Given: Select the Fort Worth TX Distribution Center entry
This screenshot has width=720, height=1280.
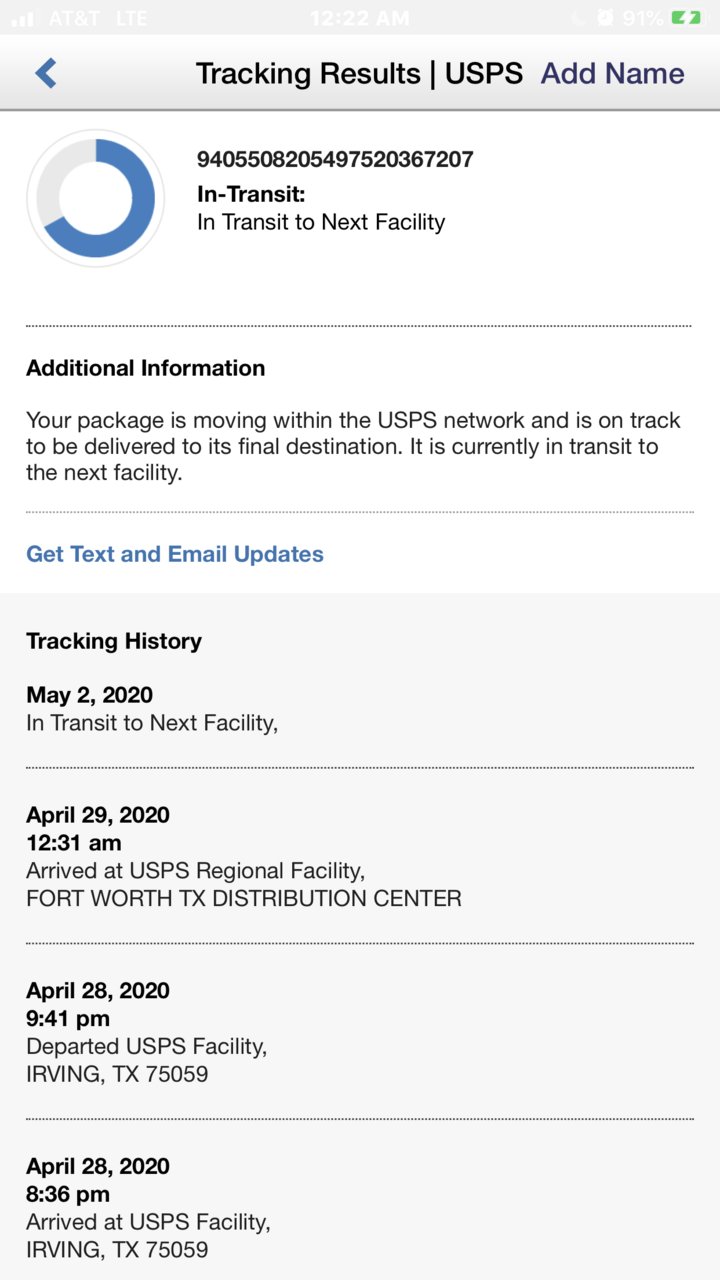Looking at the screenshot, I should tap(360, 856).
